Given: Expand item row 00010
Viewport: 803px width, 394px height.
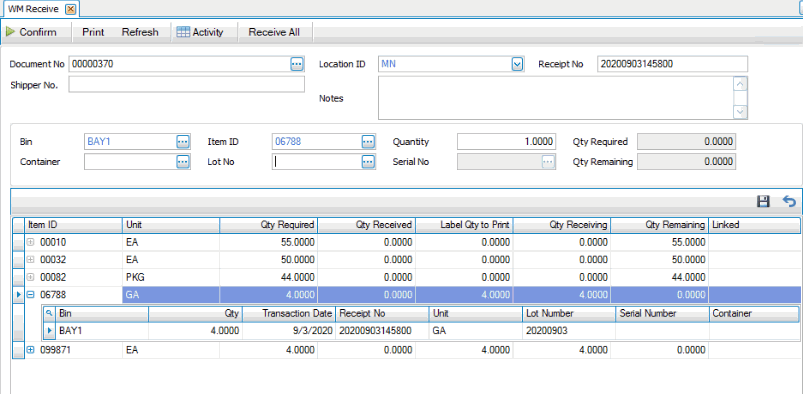Looking at the screenshot, I should (x=30, y=242).
